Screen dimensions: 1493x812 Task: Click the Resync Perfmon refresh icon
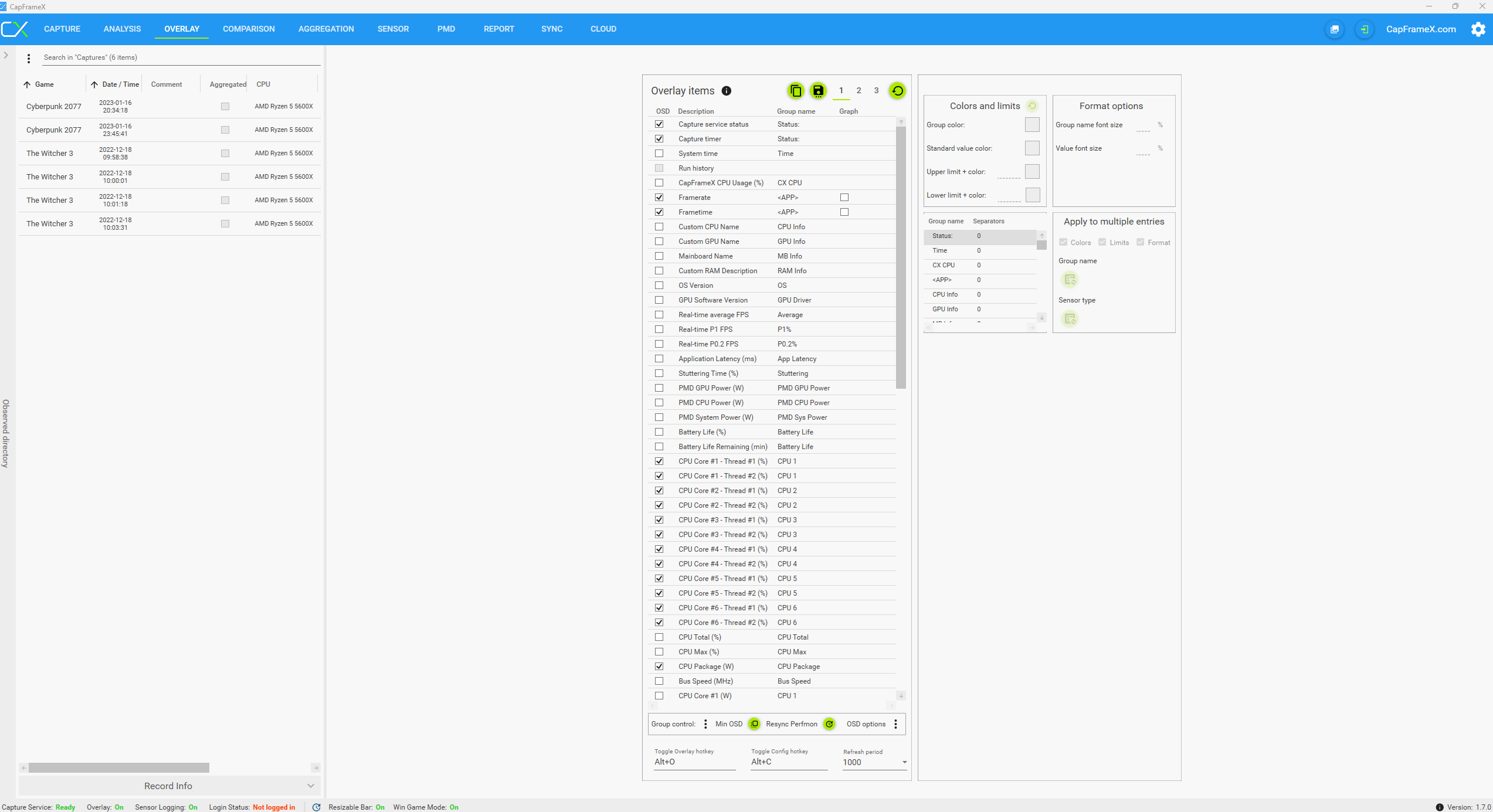coord(829,724)
